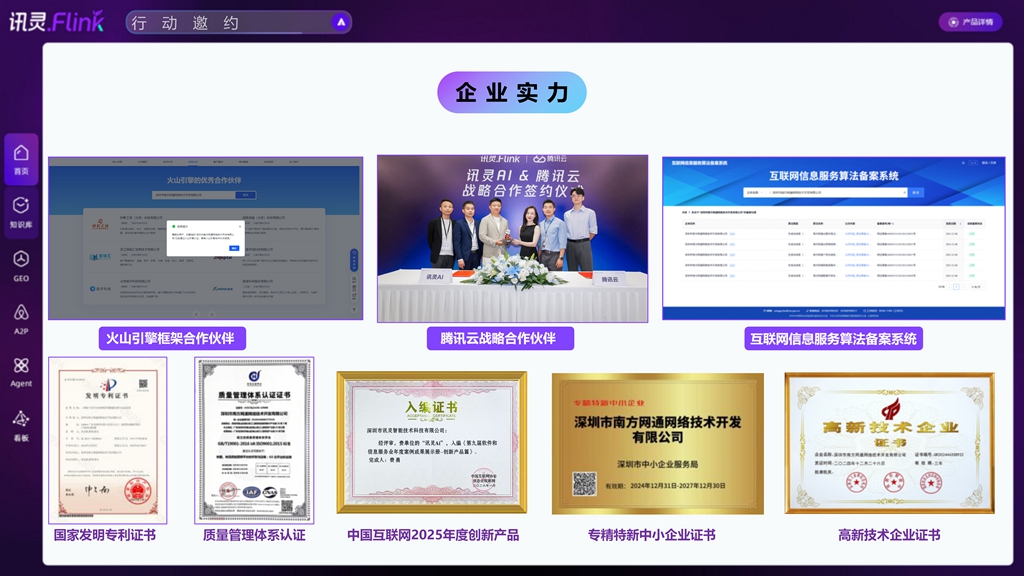Open the 首页 home sidebar icon
Screen dimensions: 1024x576
[x=21, y=159]
